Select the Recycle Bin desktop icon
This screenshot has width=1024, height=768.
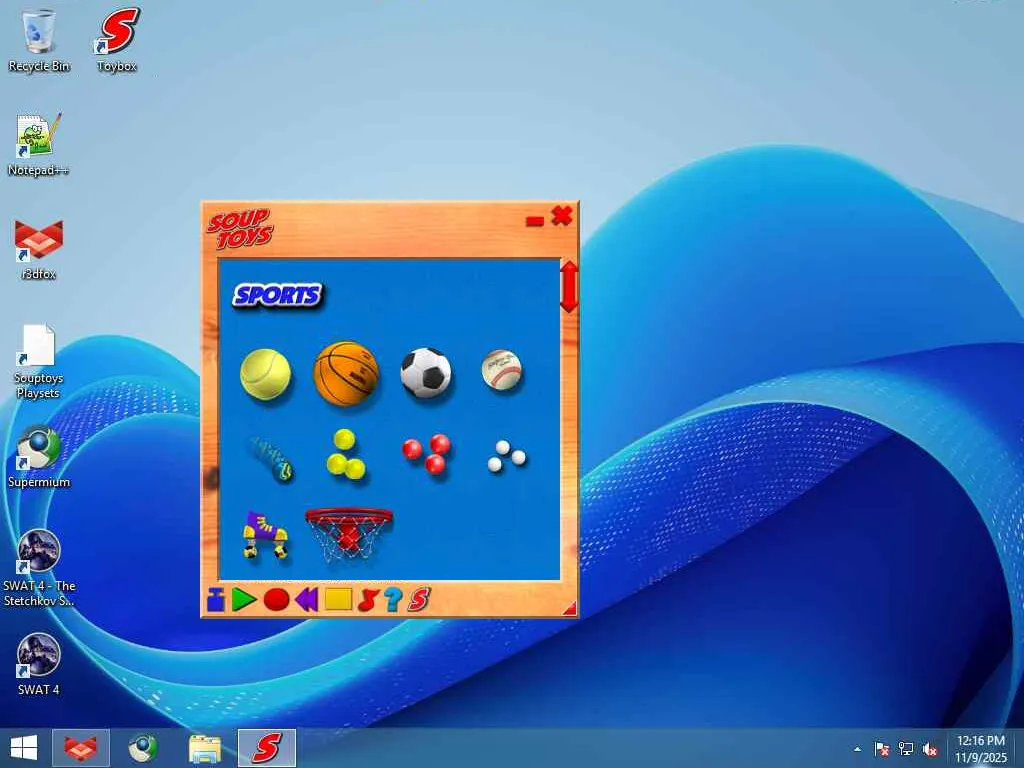(x=39, y=40)
